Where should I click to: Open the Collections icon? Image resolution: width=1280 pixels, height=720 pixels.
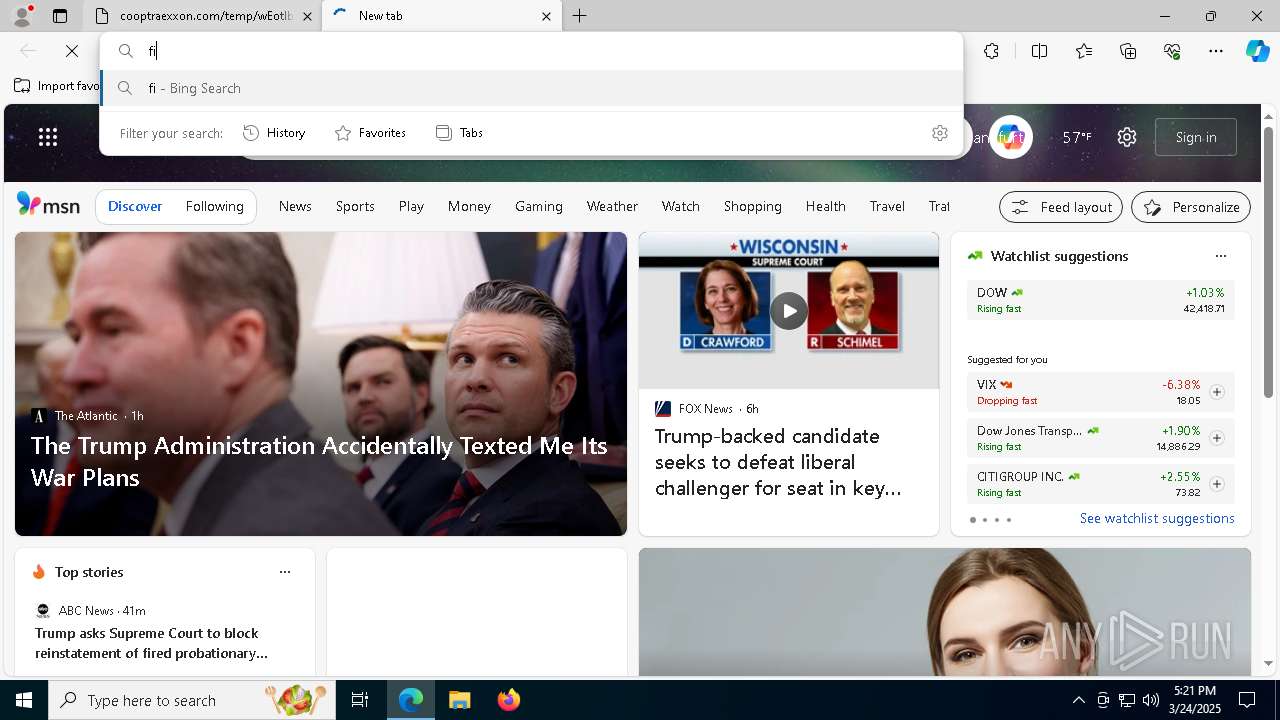coord(1128,51)
